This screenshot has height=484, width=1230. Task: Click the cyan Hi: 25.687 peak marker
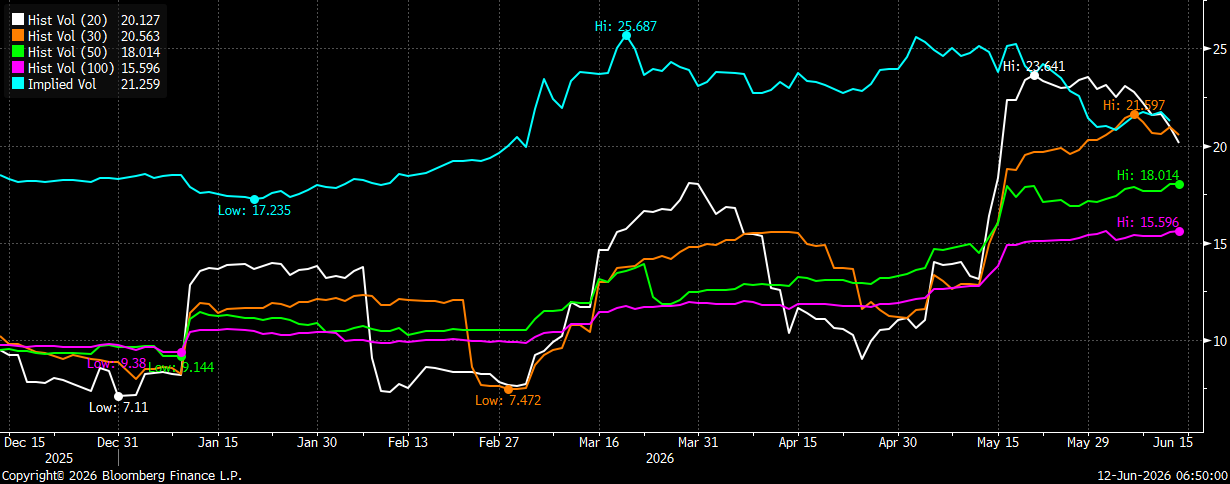(627, 35)
